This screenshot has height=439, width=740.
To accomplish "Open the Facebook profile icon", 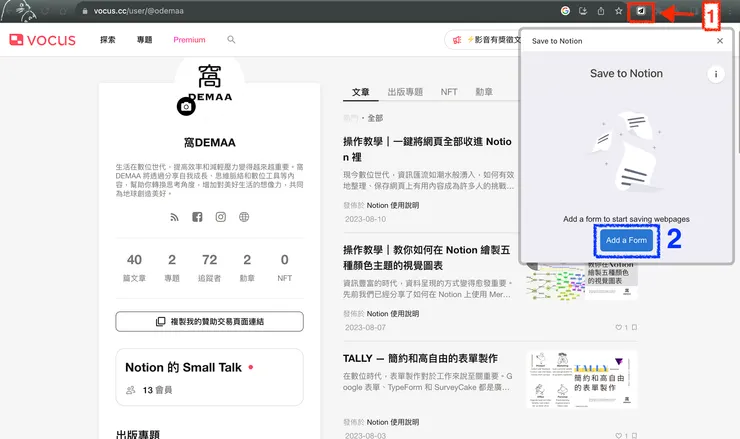I will click(x=197, y=217).
